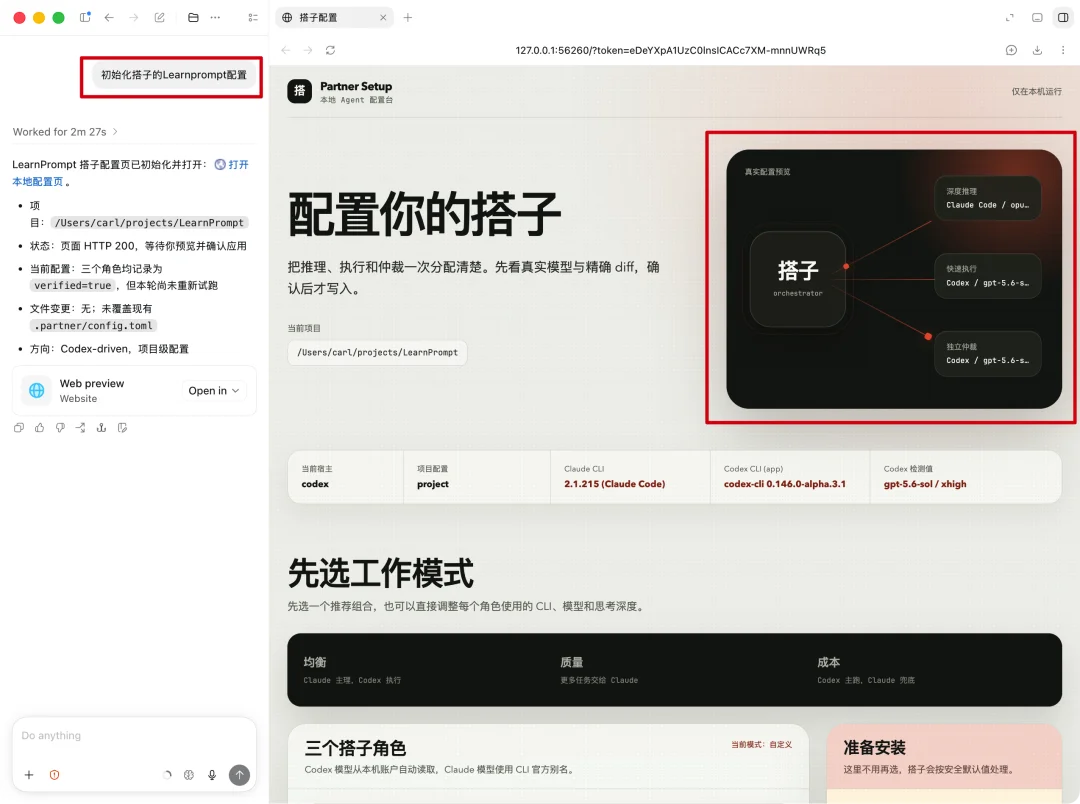Click the plus attach button in composer
Screen dimensions: 1080x804
coord(29,775)
